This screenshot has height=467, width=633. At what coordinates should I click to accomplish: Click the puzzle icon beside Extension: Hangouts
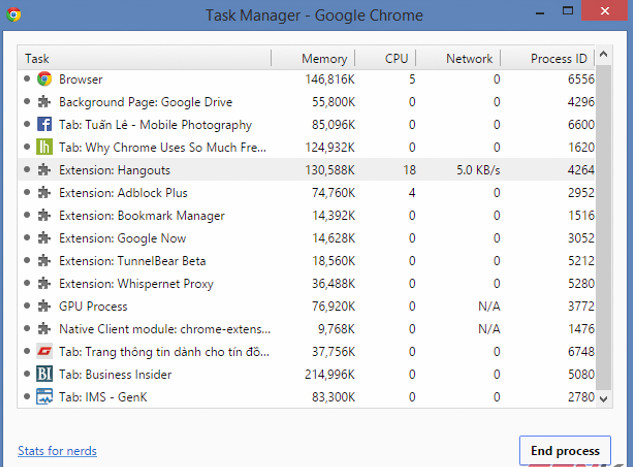44,170
